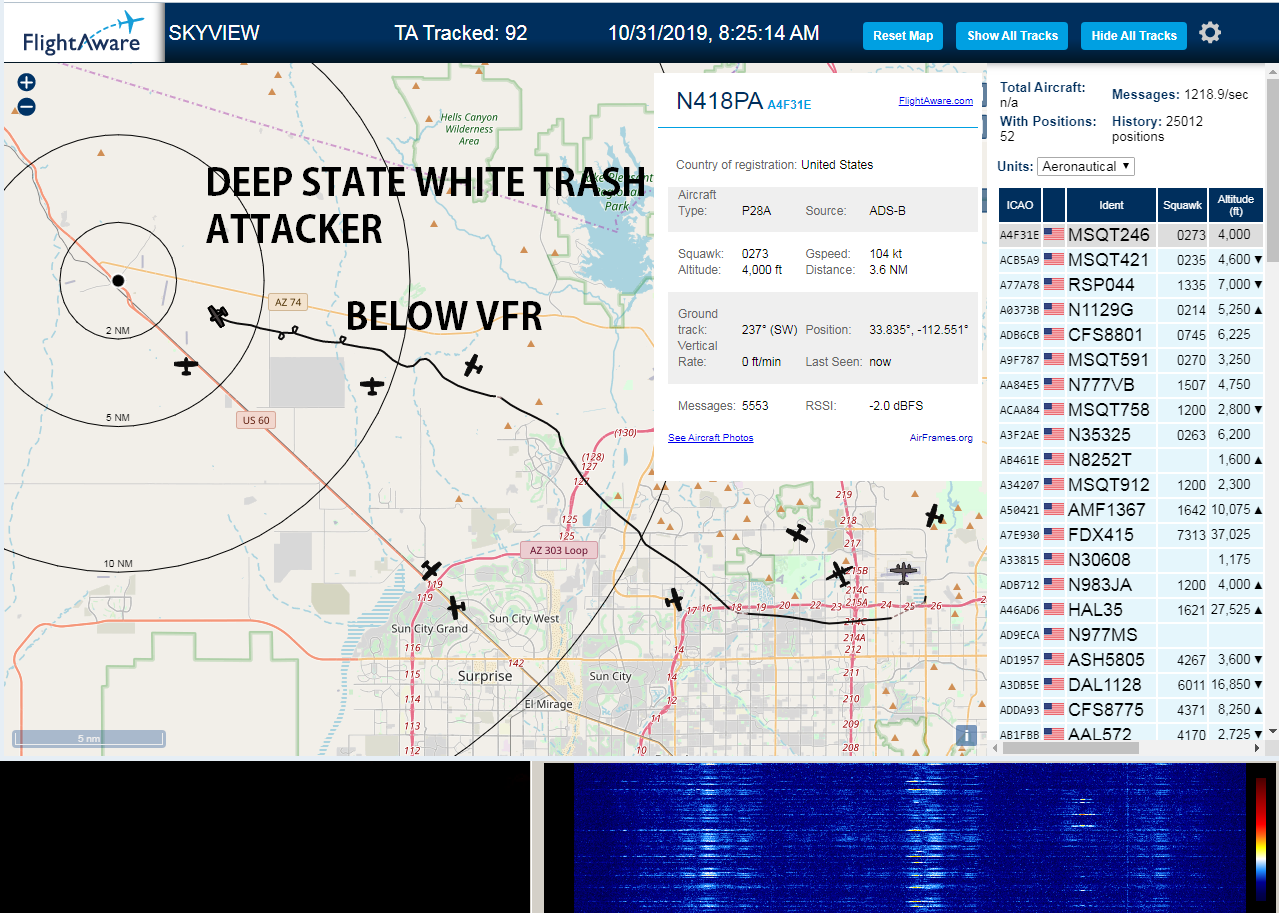Select the N35325 aircraft row
Viewport: 1279px width, 913px height.
pos(1131,435)
